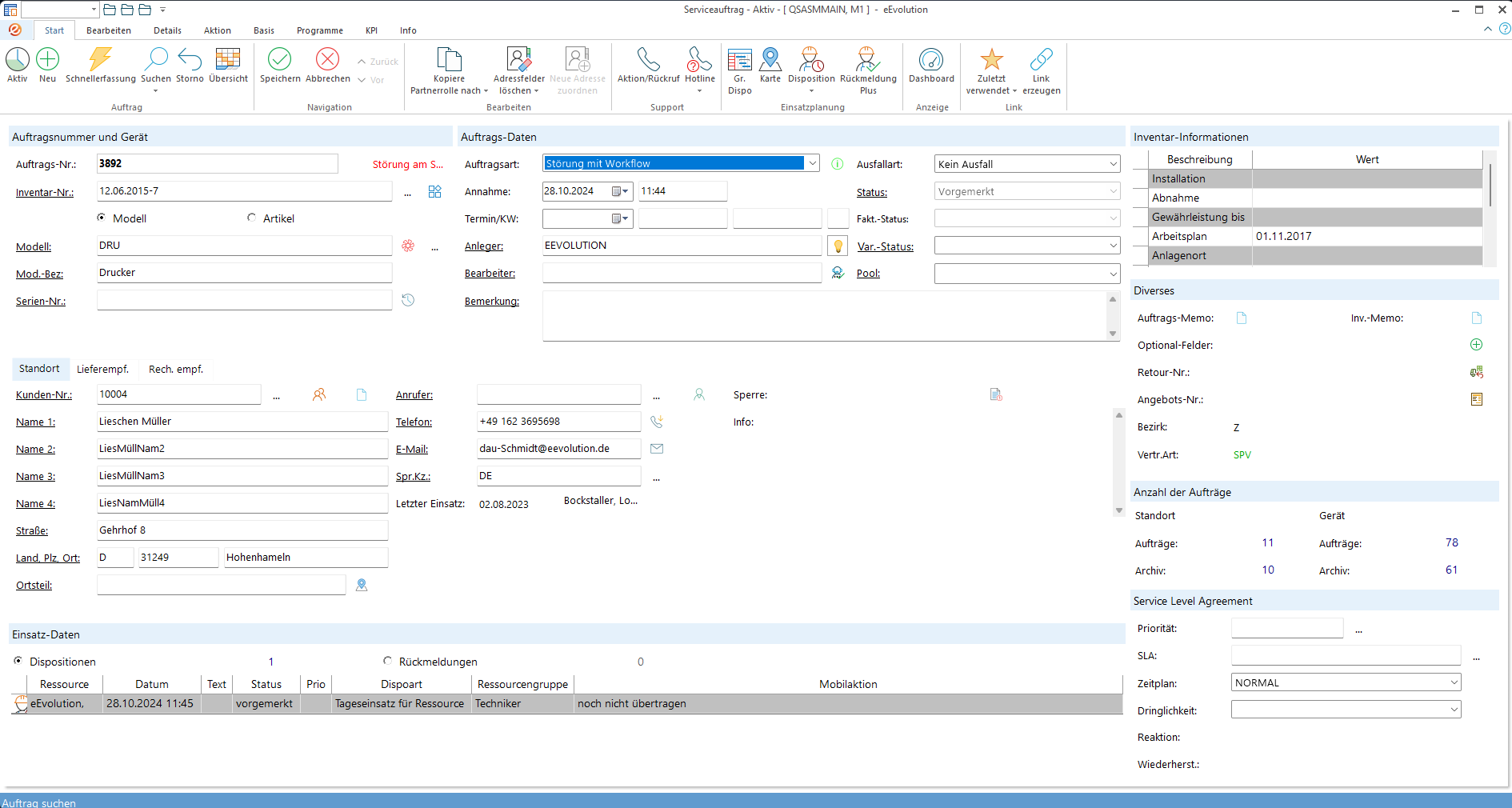
Task: Click envelope icon beside E-Mail field
Action: pos(657,449)
